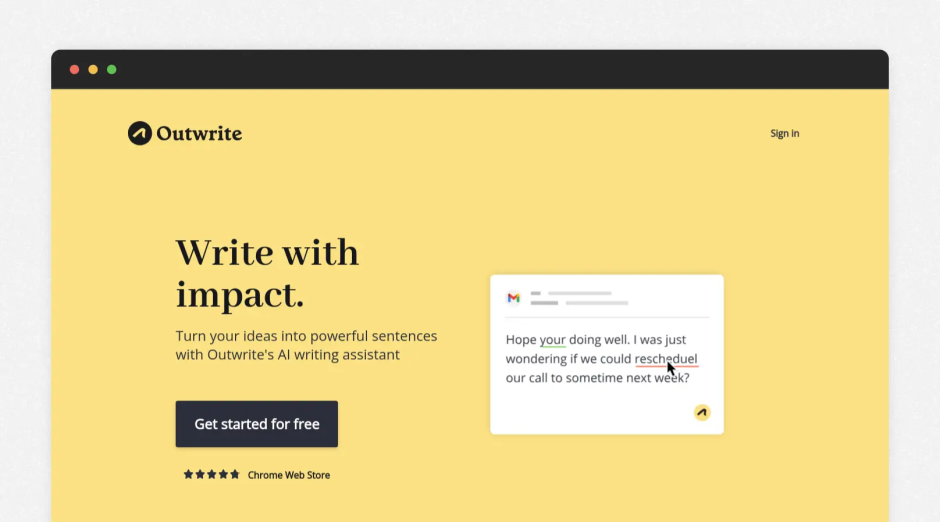
Task: Click the yellow minimize dot
Action: [93, 70]
